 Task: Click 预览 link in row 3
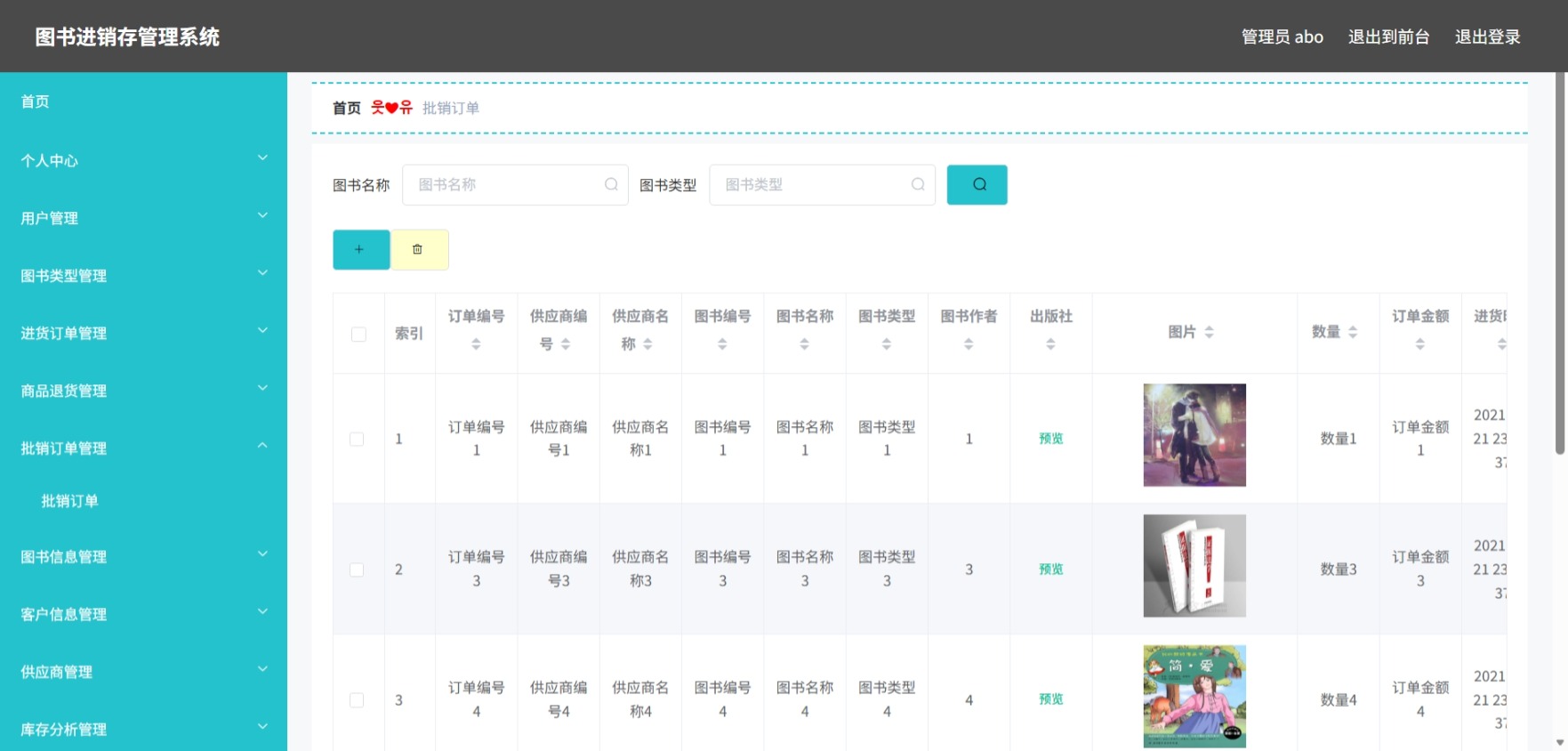pos(1050,699)
